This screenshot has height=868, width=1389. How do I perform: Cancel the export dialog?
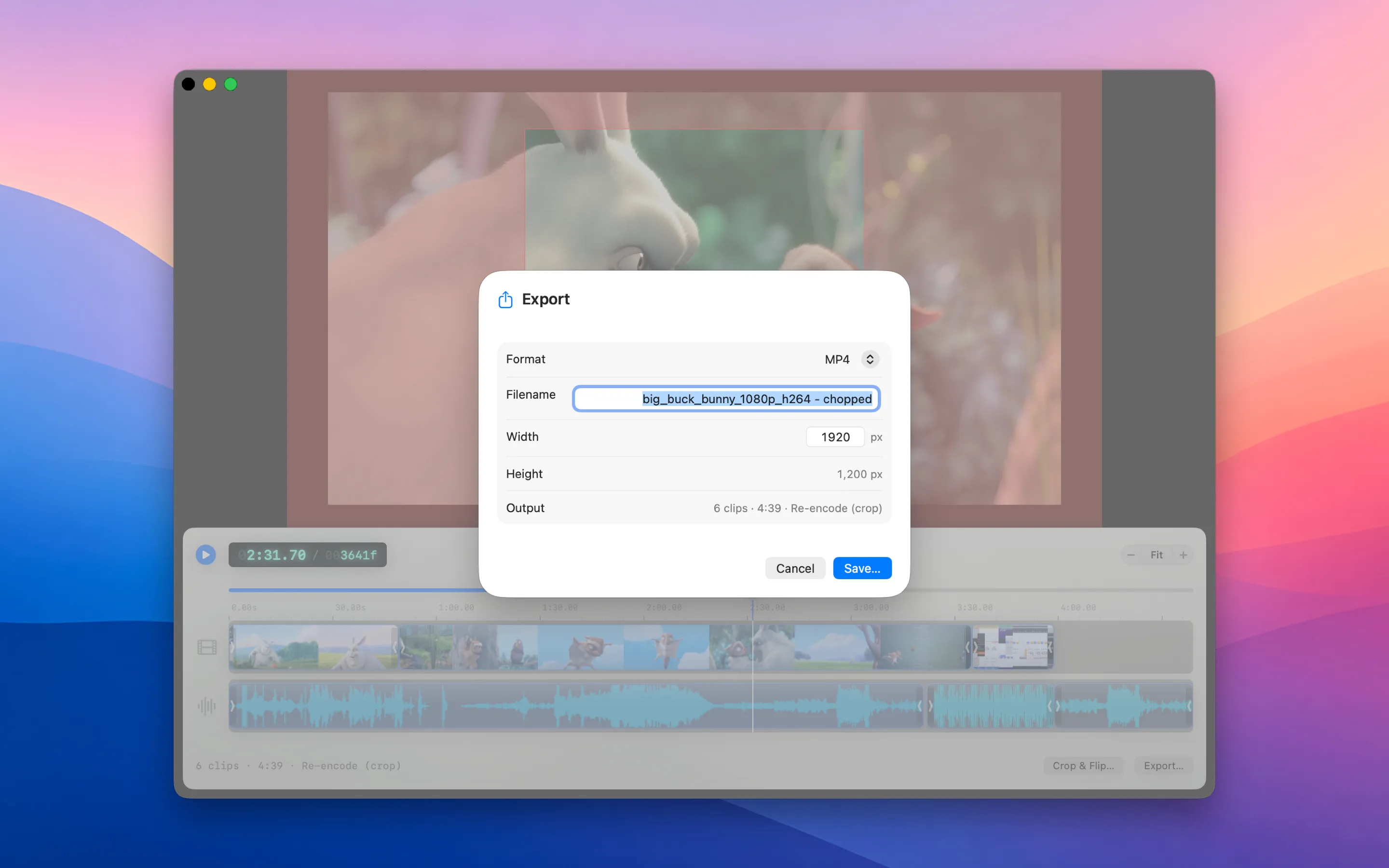tap(794, 568)
